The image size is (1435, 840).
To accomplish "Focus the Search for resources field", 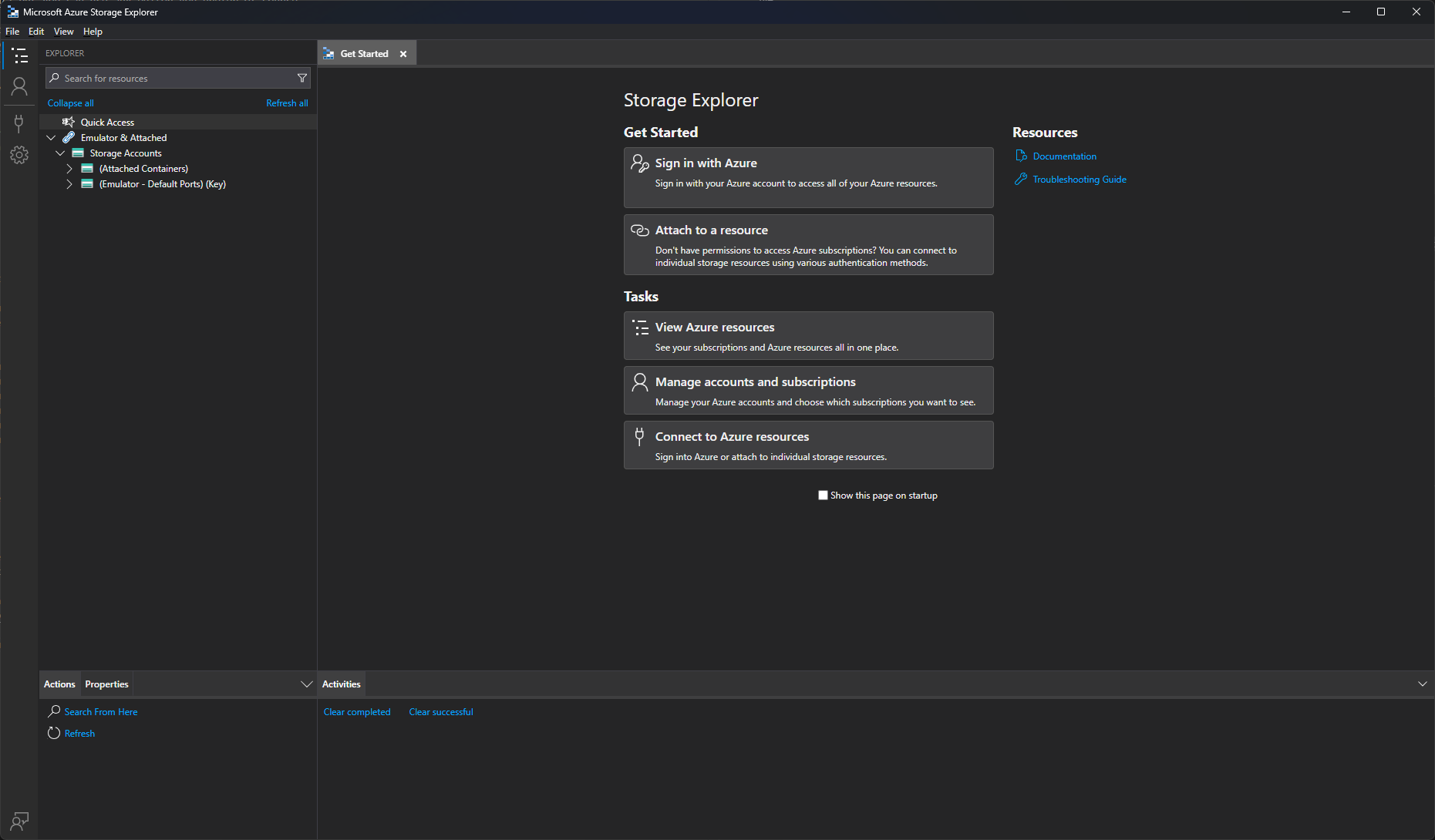I will pos(177,78).
